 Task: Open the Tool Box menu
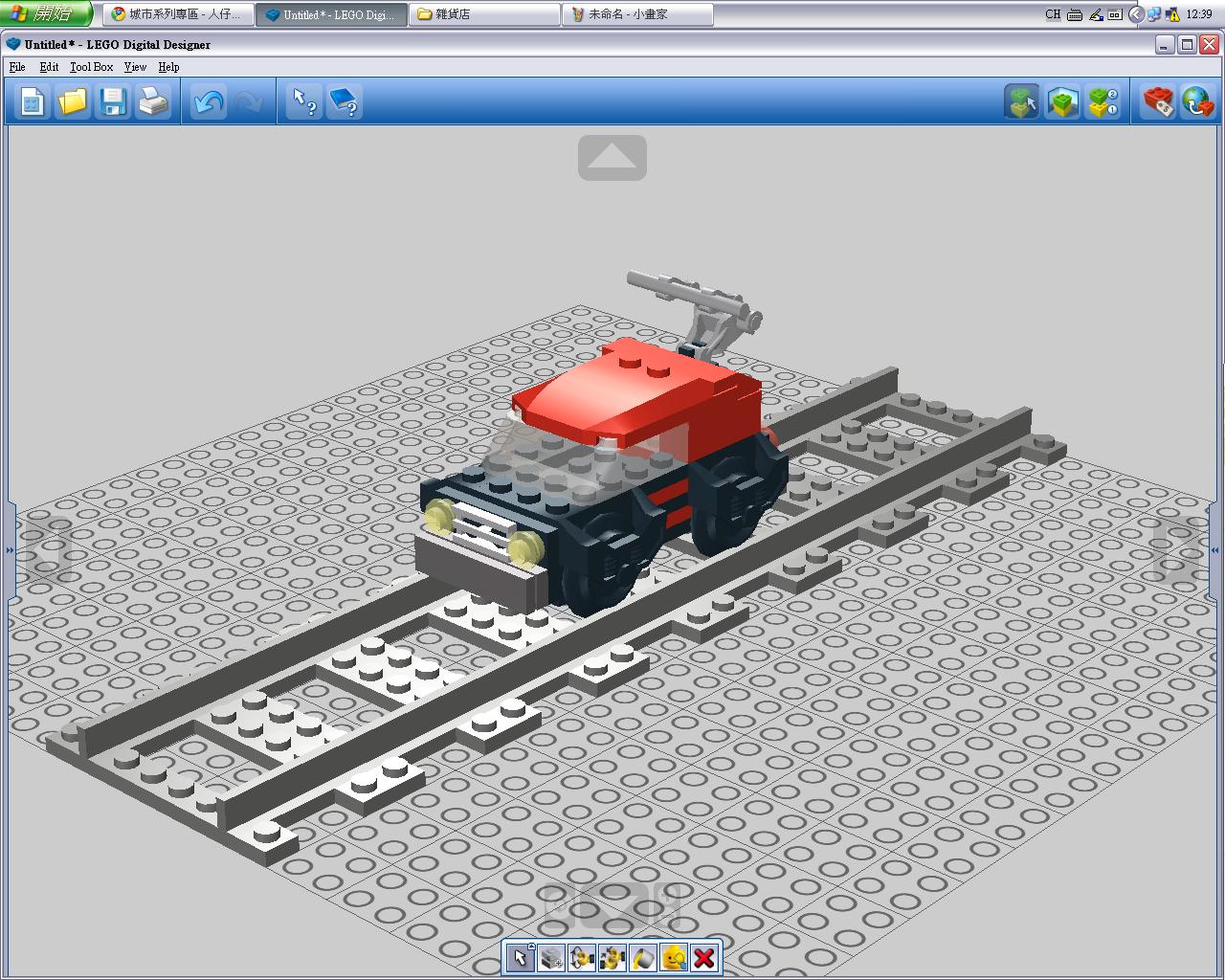coord(92,67)
